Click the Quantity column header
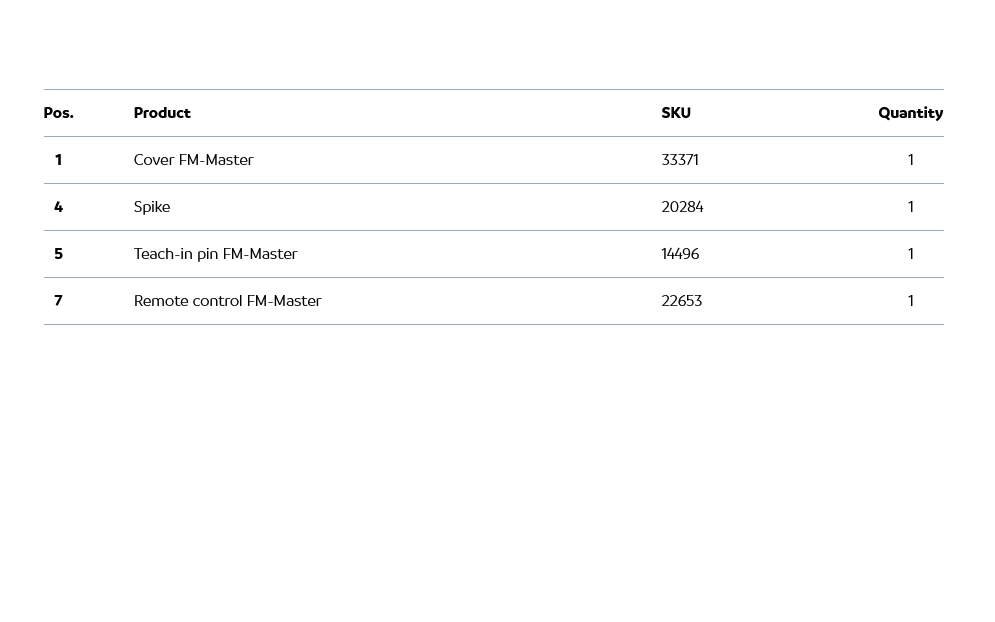 click(x=910, y=113)
